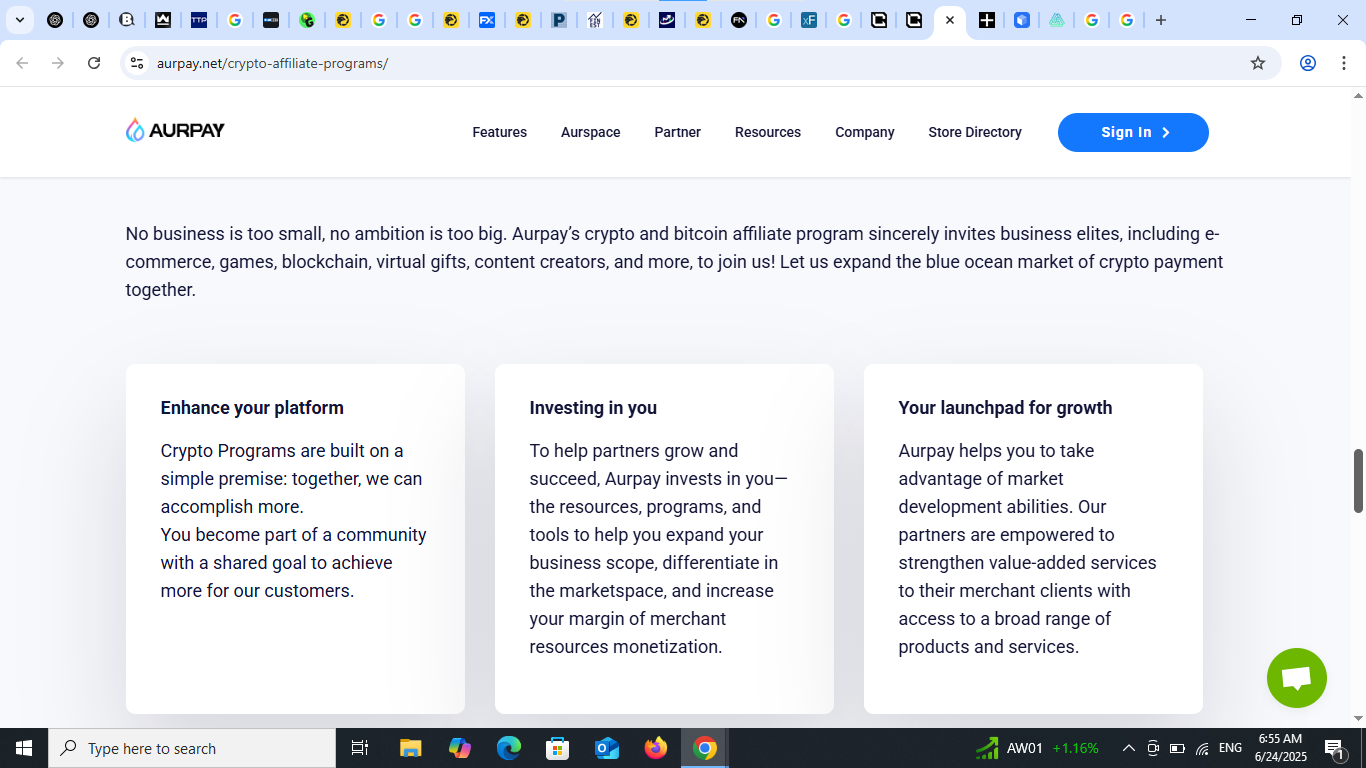
Task: Open File Explorer from the taskbar
Action: tap(410, 748)
